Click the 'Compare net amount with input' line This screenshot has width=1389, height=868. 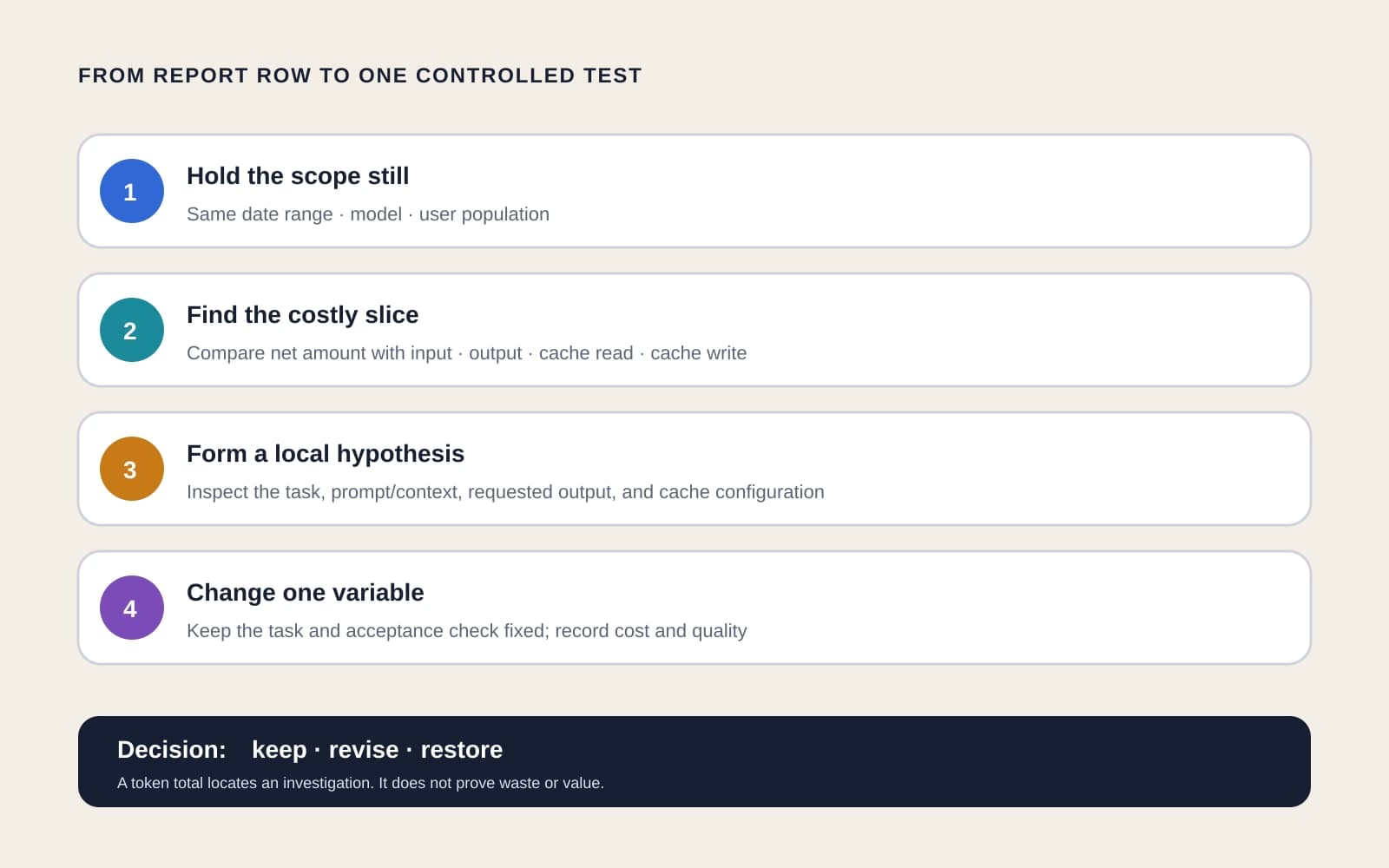[x=467, y=353]
